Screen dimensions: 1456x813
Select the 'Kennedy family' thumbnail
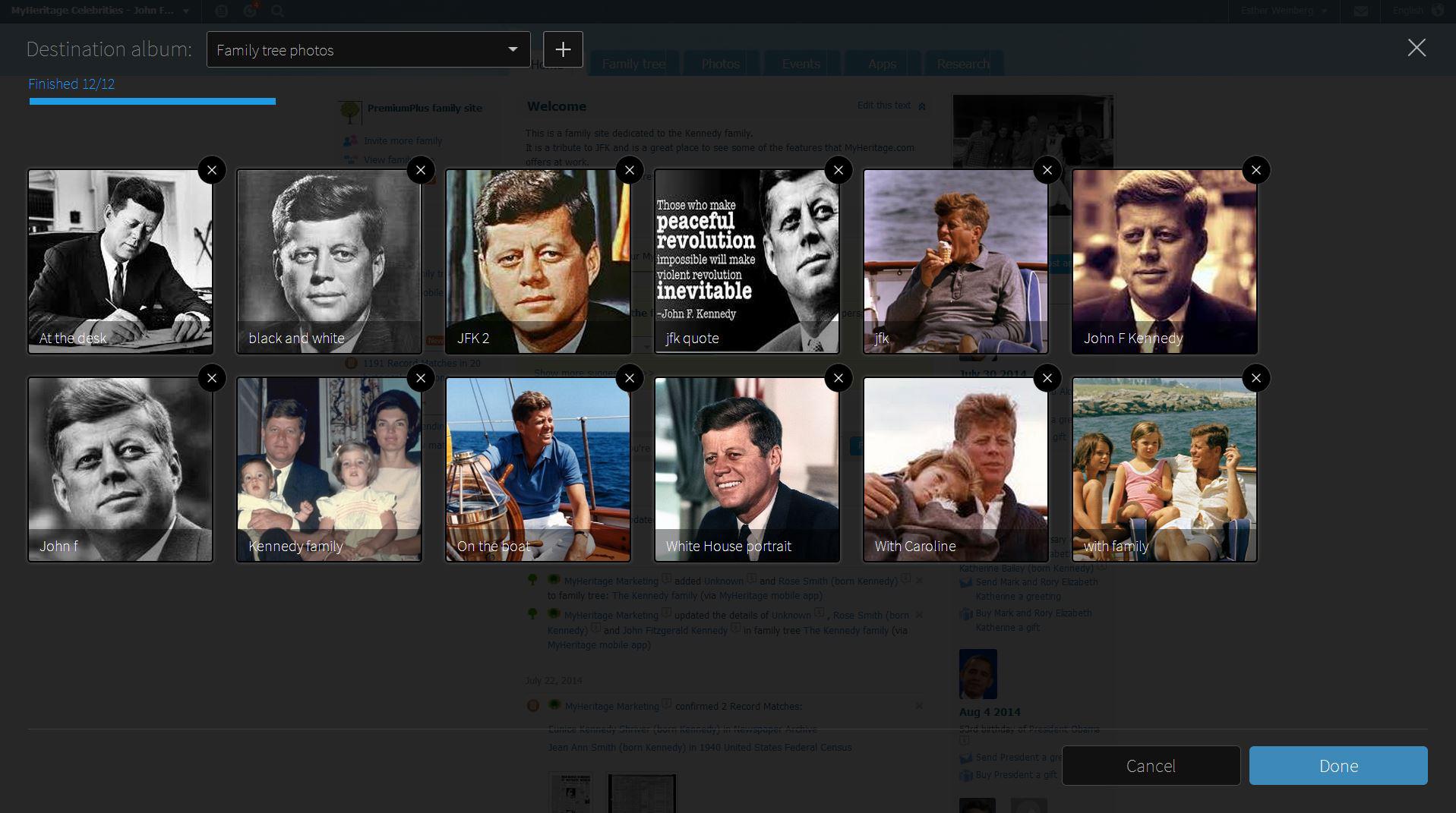[x=329, y=469]
